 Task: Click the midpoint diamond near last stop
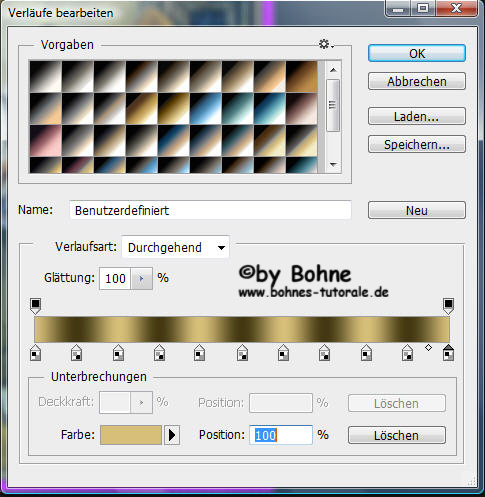[428, 348]
